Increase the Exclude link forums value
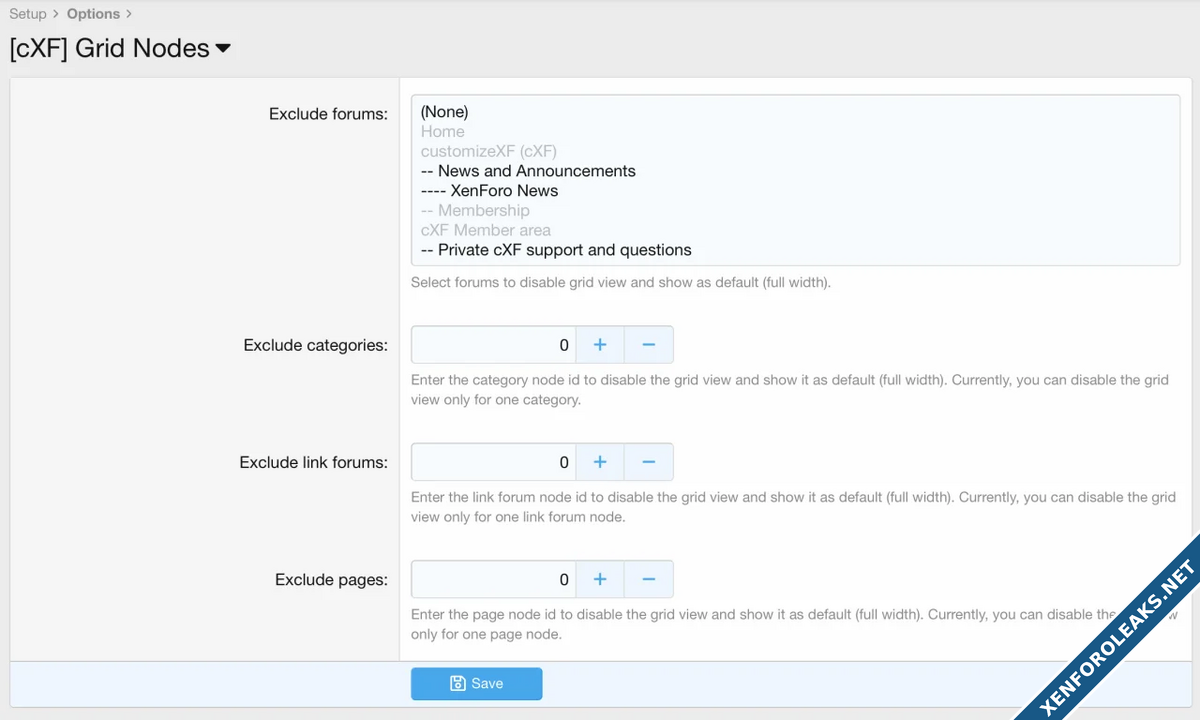 tap(600, 462)
